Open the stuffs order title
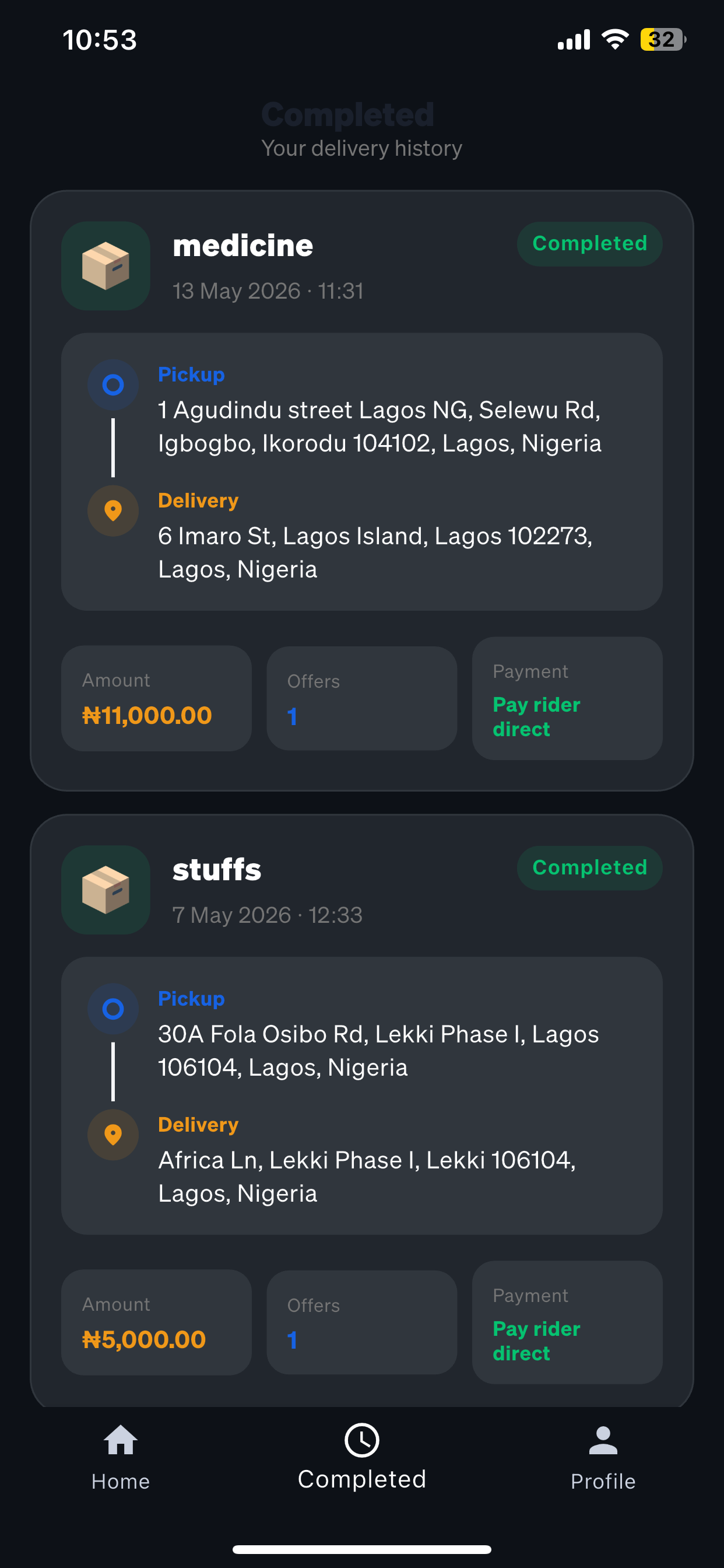The height and width of the screenshot is (1568, 724). 217,869
